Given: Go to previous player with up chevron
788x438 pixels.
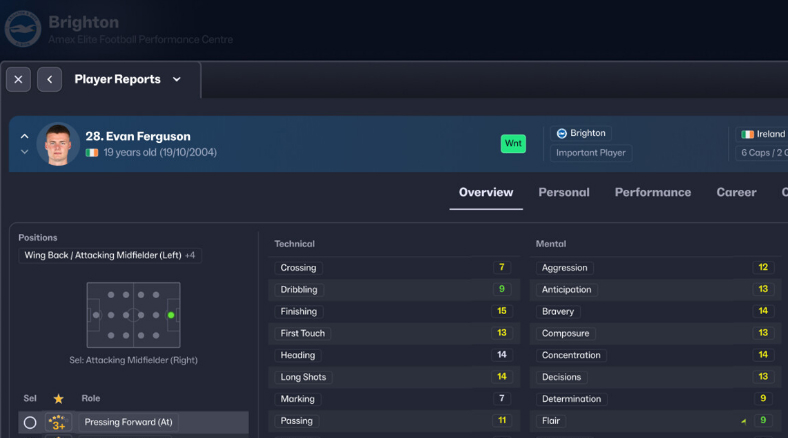Looking at the screenshot, I should 25,136.
